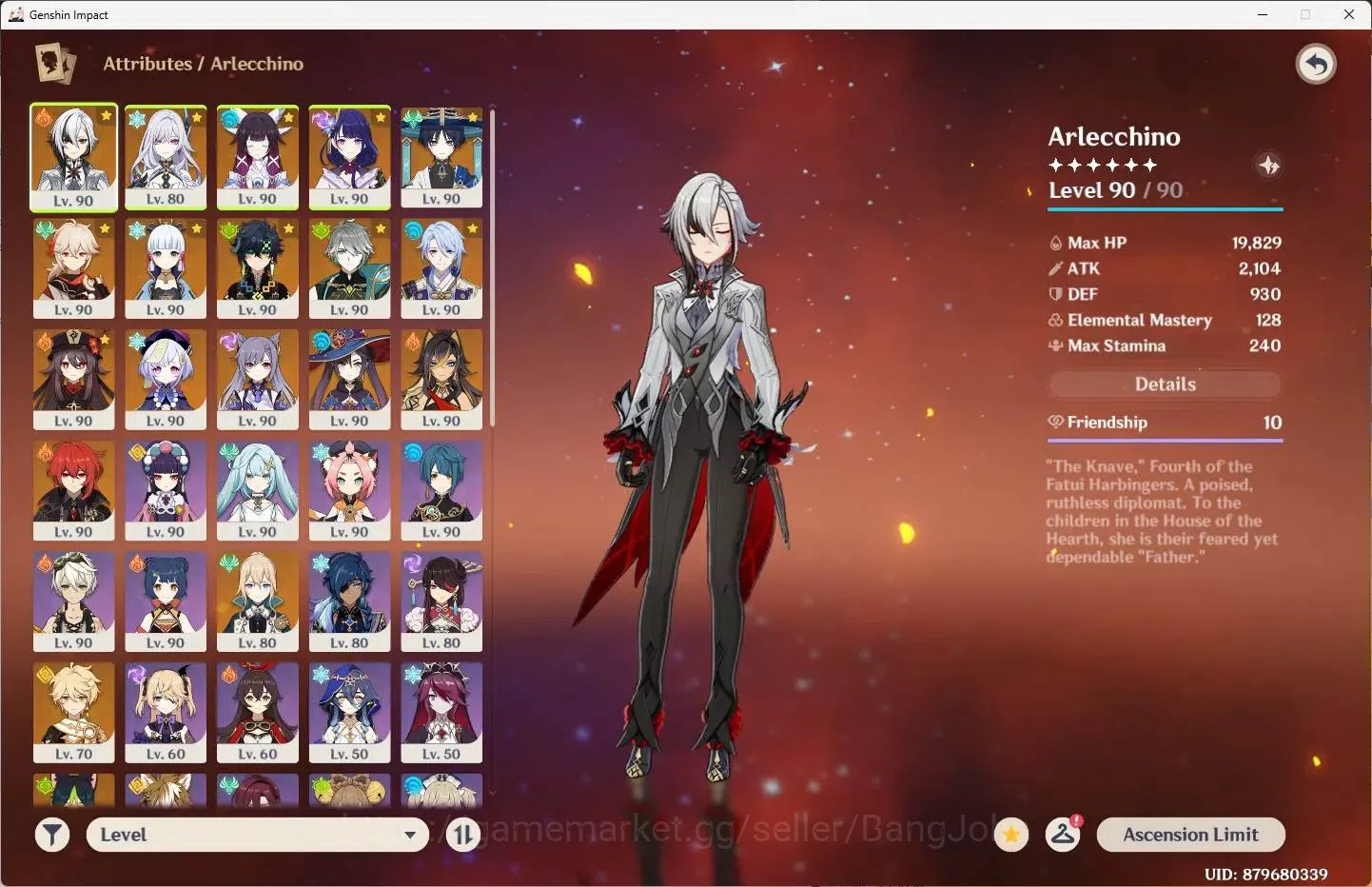Choose Hu Tao's pyro portrait
Image resolution: width=1372 pixels, height=887 pixels.
(x=73, y=380)
